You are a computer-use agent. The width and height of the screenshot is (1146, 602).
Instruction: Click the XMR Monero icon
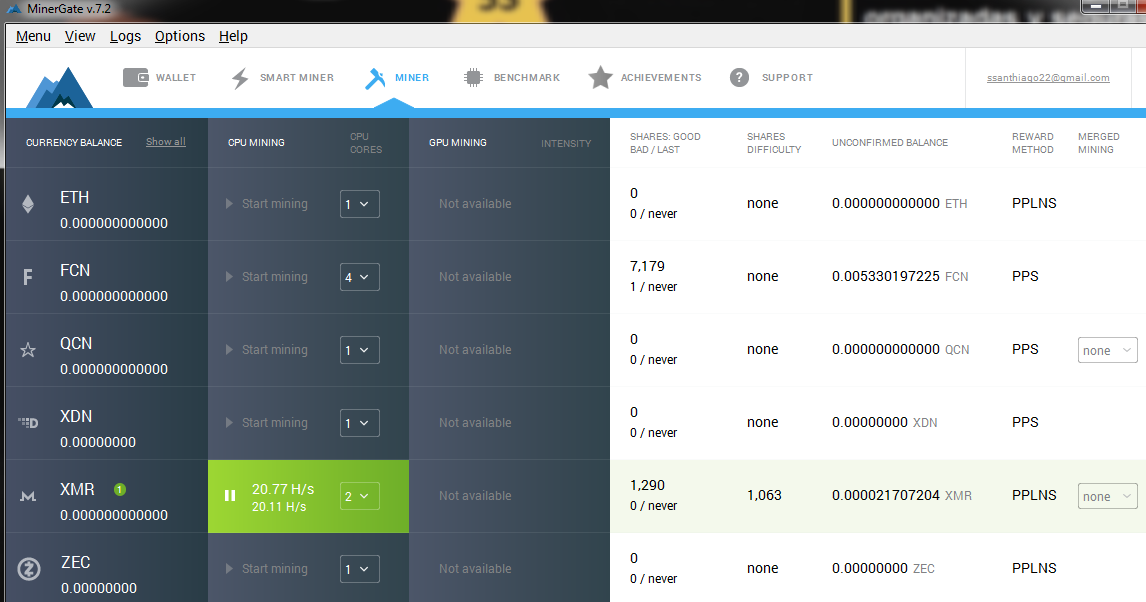point(28,496)
